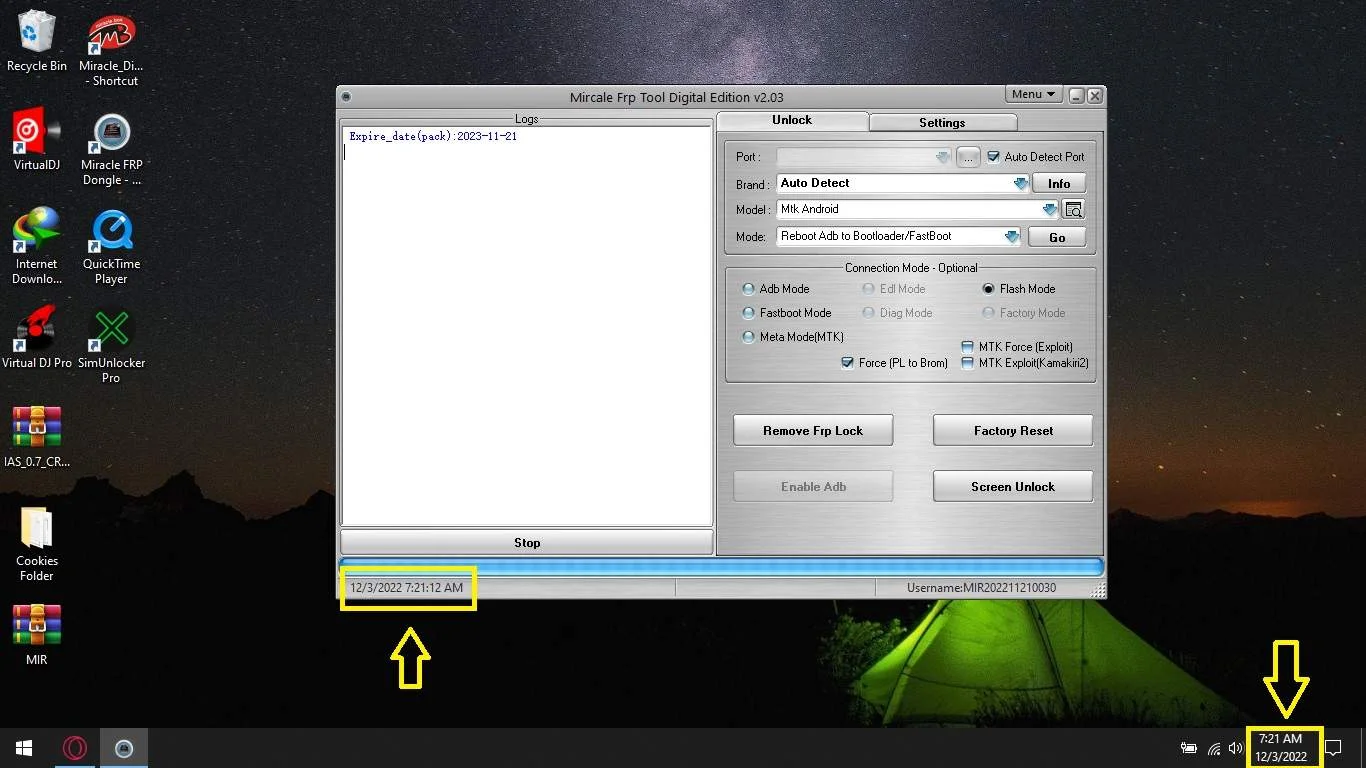Click the port browse ellipsis button
This screenshot has height=768, width=1366.
point(967,157)
